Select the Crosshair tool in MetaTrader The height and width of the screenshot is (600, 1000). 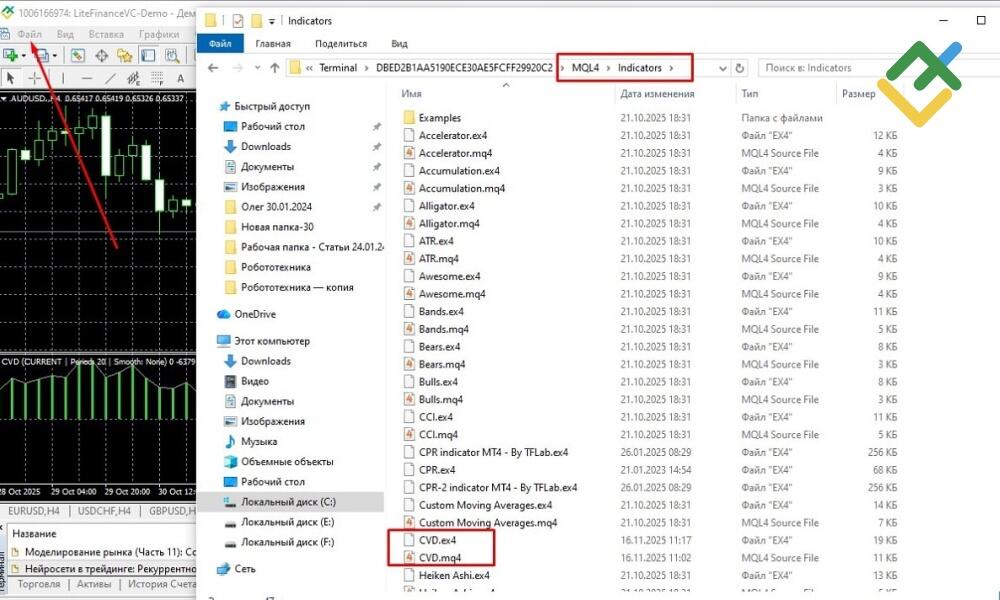[34, 78]
